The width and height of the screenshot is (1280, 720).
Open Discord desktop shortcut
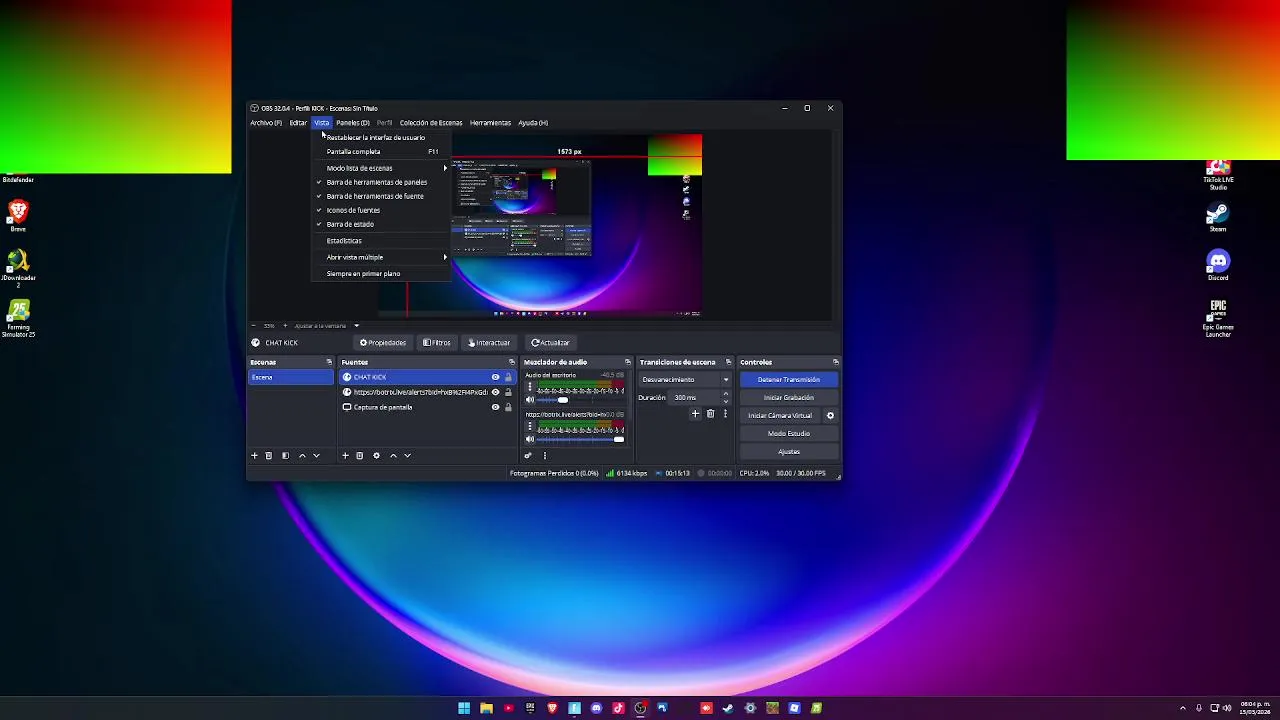click(1217, 266)
